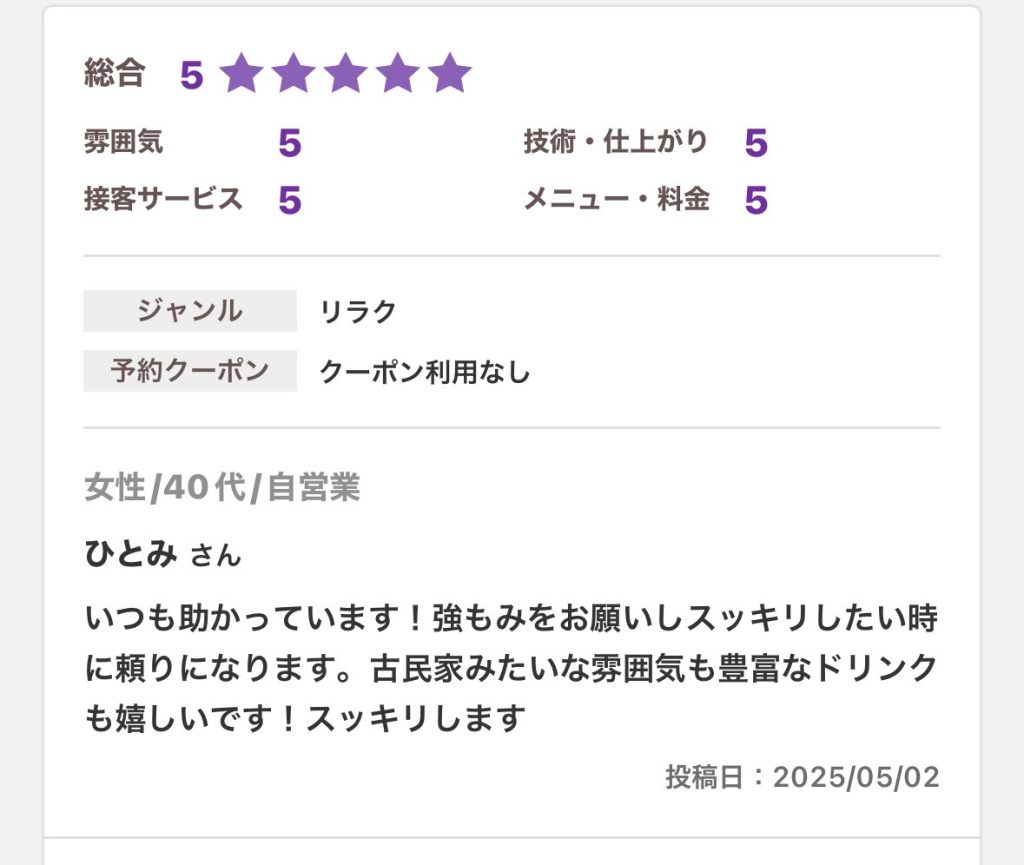Click the メニュー・料金 score value 5
The image size is (1024, 865).
coord(756,200)
